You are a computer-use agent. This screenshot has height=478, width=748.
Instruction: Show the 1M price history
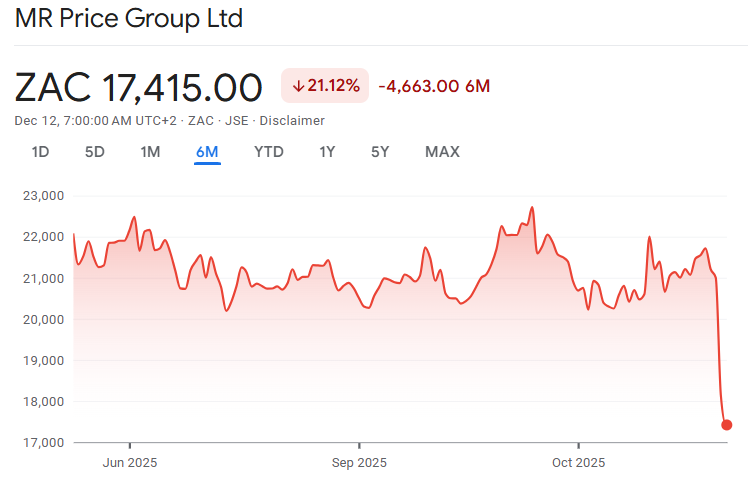pyautogui.click(x=150, y=152)
